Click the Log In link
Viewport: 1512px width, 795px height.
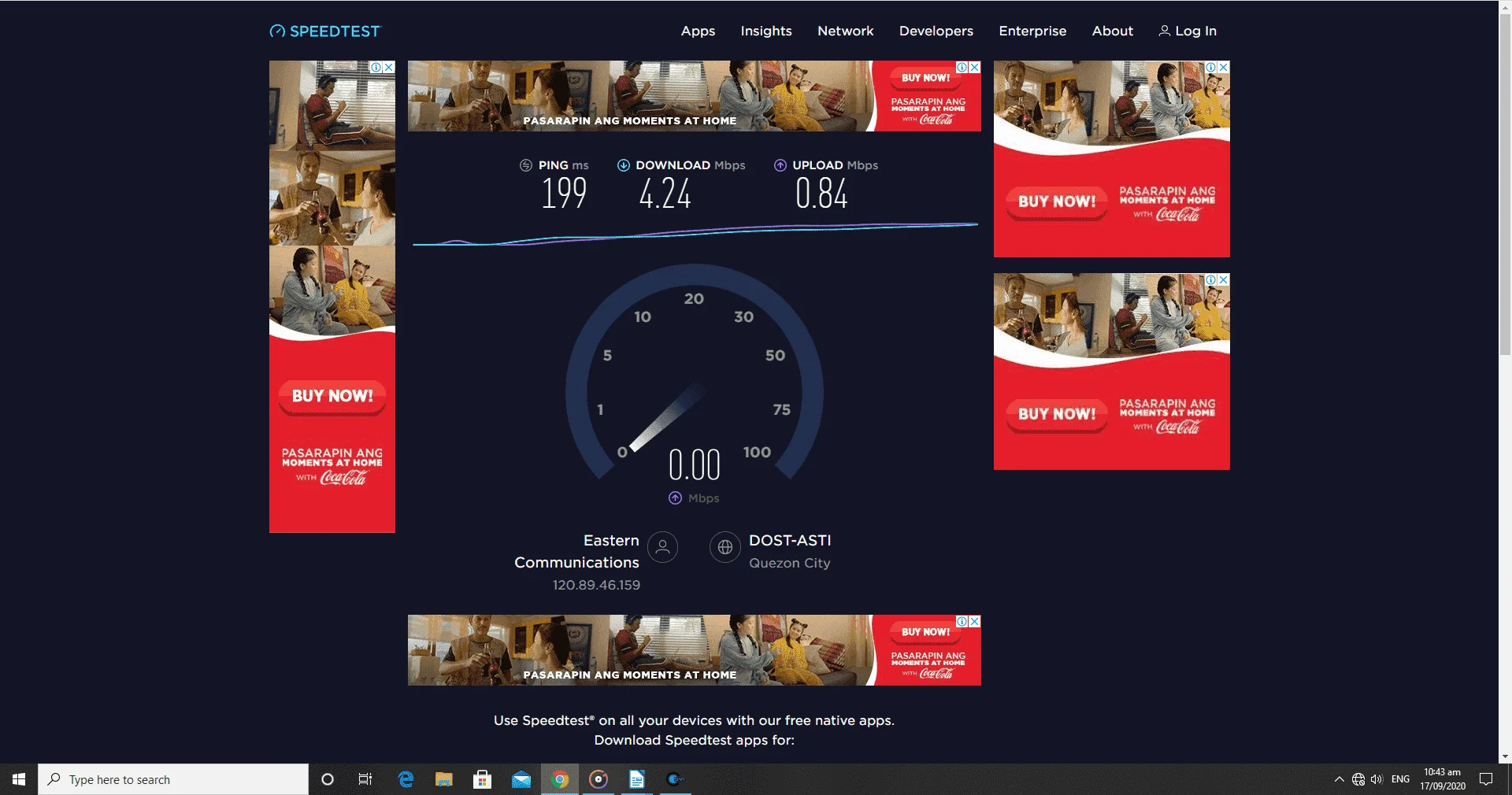[1188, 31]
